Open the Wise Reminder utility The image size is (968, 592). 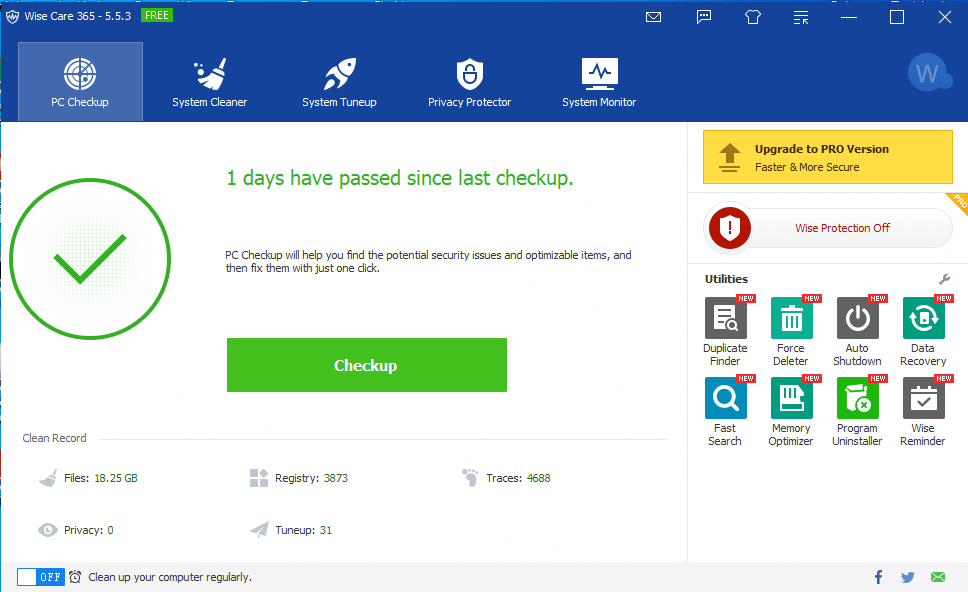click(x=923, y=412)
